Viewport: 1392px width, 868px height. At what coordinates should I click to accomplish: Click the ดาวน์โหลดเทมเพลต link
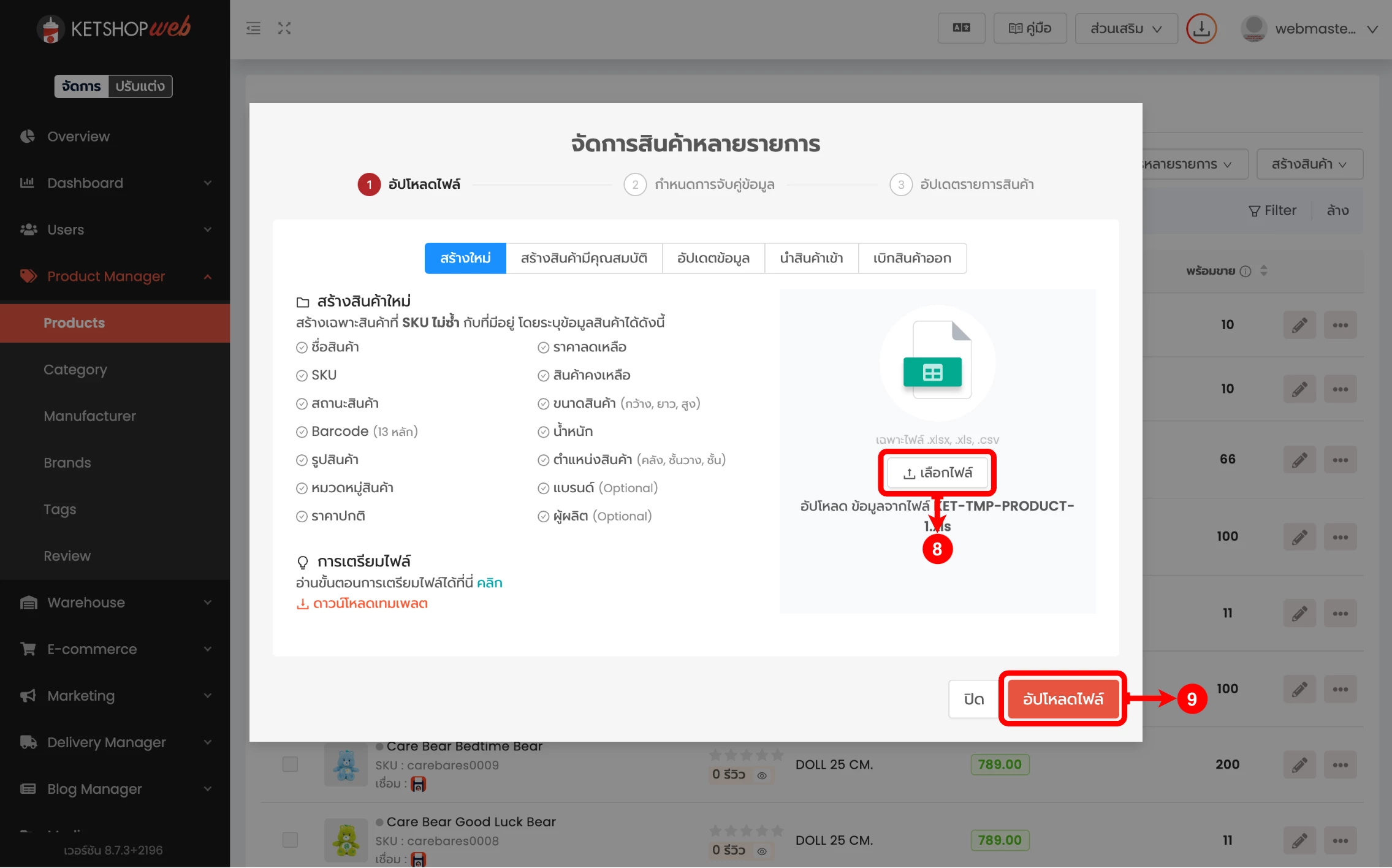click(x=362, y=604)
